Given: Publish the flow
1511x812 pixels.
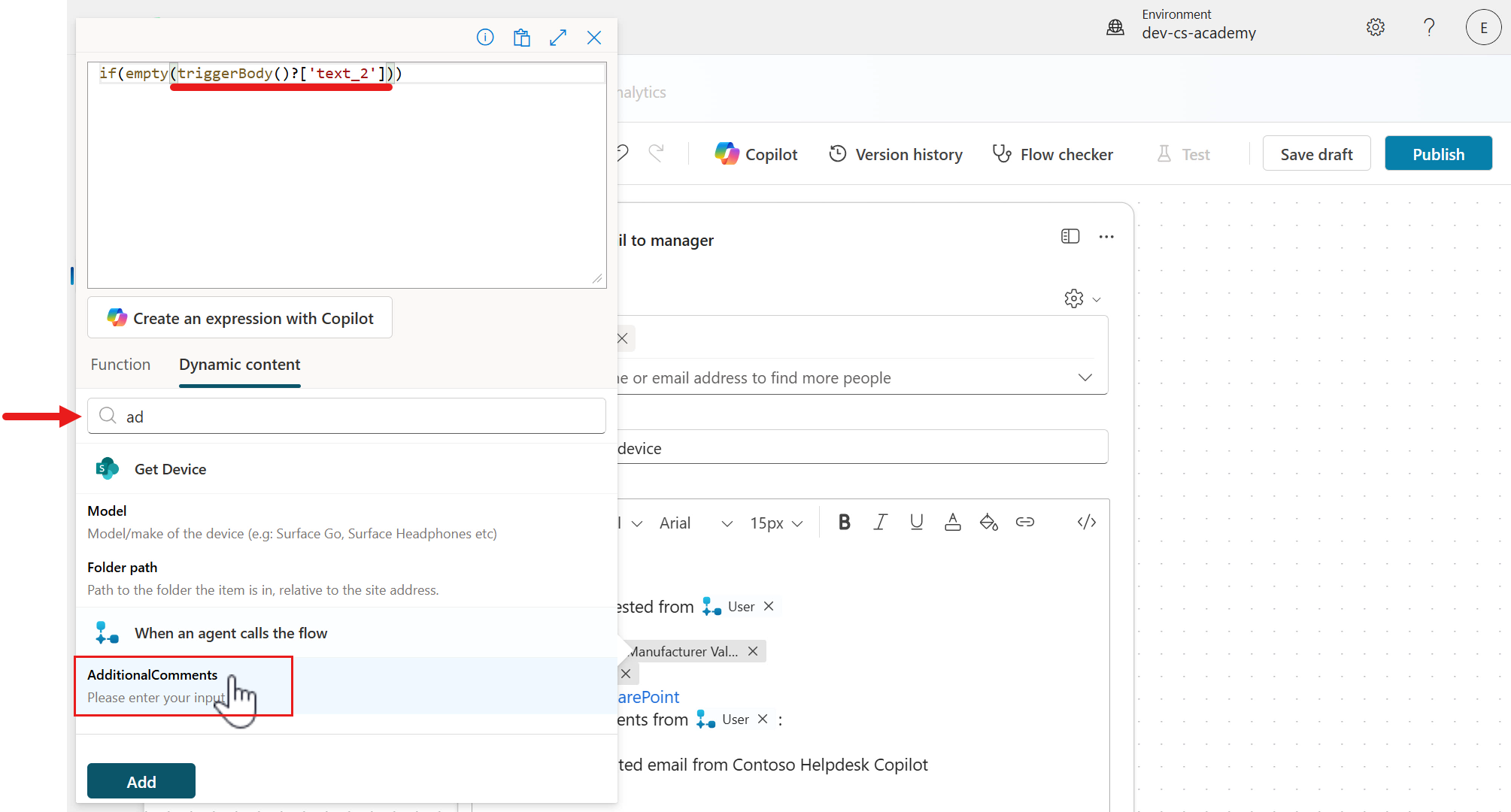Looking at the screenshot, I should [1437, 153].
